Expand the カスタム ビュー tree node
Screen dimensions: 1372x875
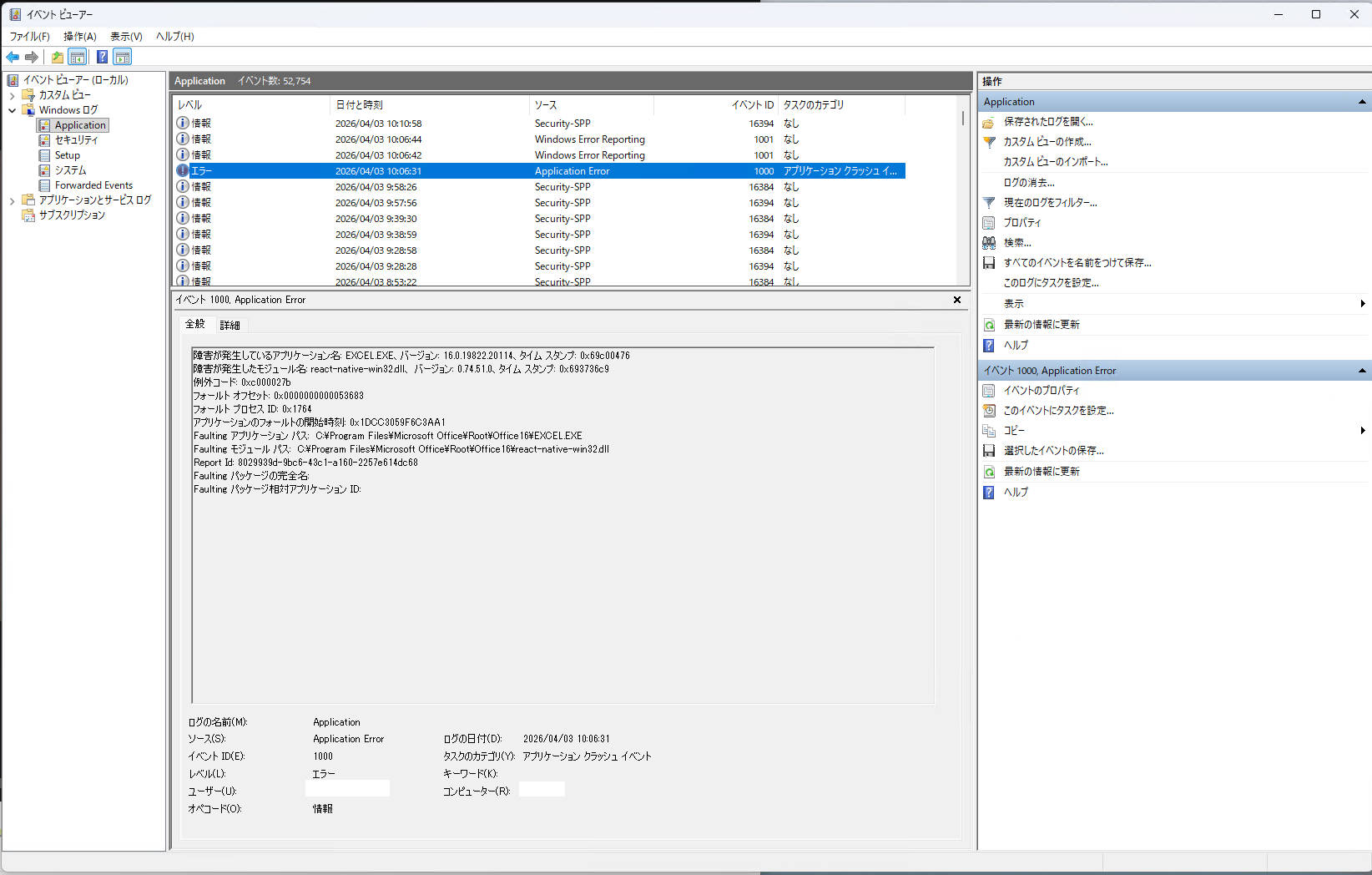point(13,95)
